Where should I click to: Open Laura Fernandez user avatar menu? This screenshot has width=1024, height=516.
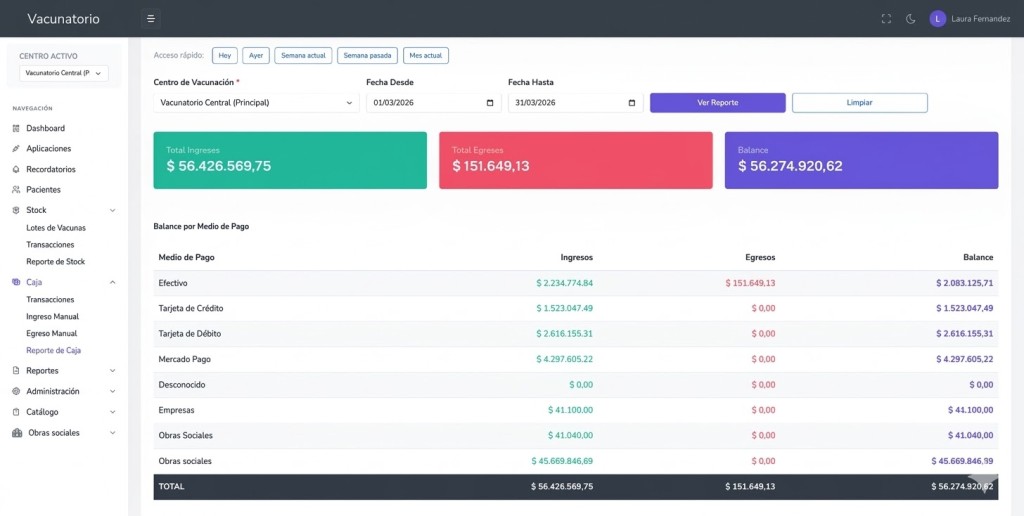tap(937, 18)
